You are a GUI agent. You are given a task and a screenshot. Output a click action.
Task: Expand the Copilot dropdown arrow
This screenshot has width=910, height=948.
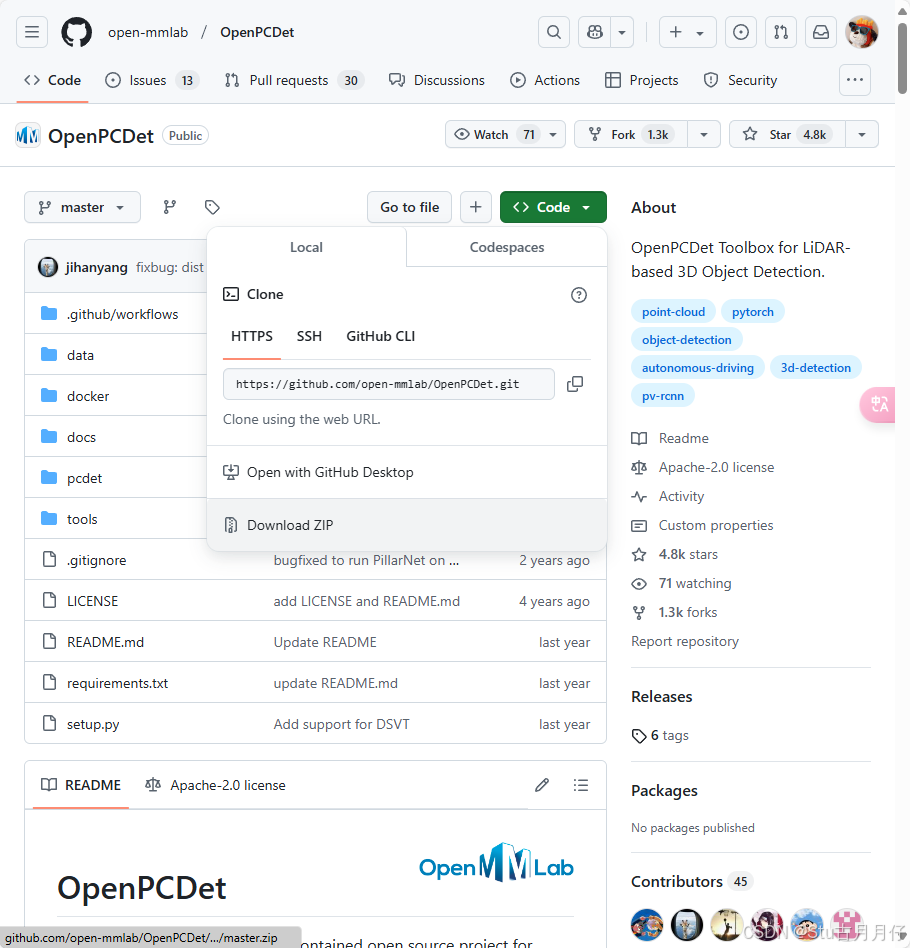click(622, 32)
